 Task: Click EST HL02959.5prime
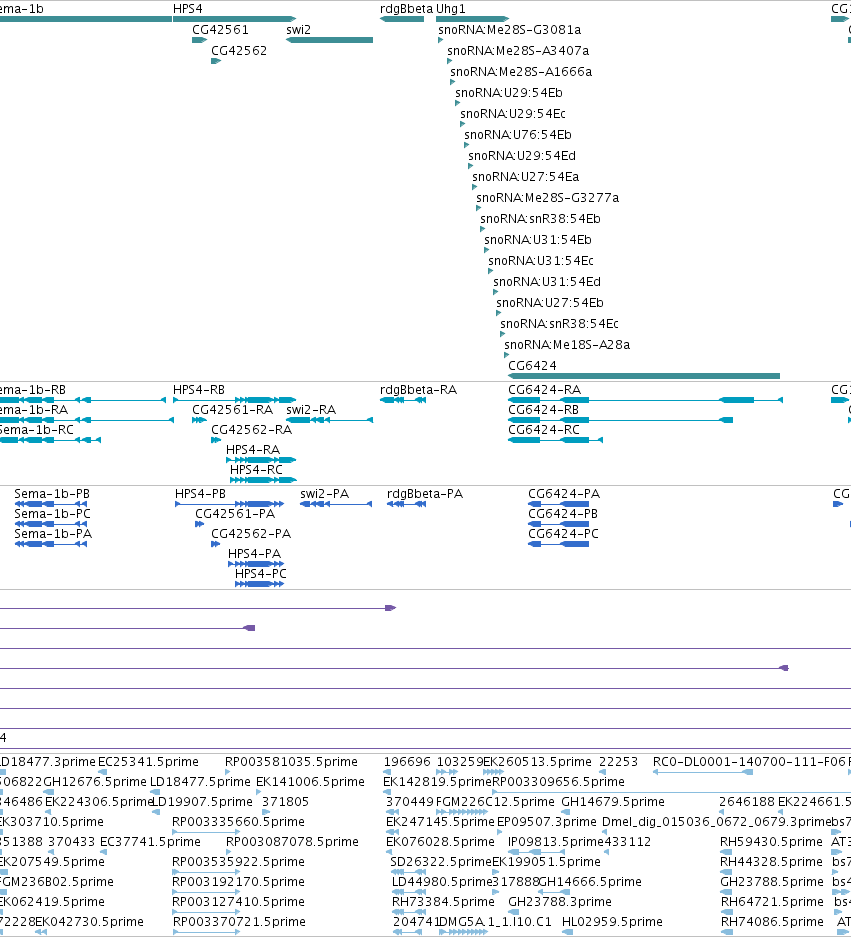pos(612,921)
